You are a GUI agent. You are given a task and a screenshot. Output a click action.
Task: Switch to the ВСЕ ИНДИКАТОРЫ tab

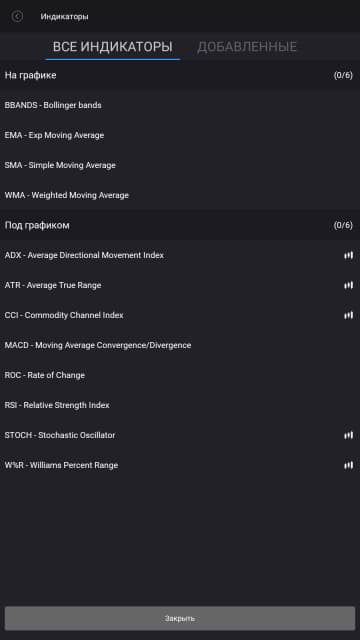tap(113, 47)
